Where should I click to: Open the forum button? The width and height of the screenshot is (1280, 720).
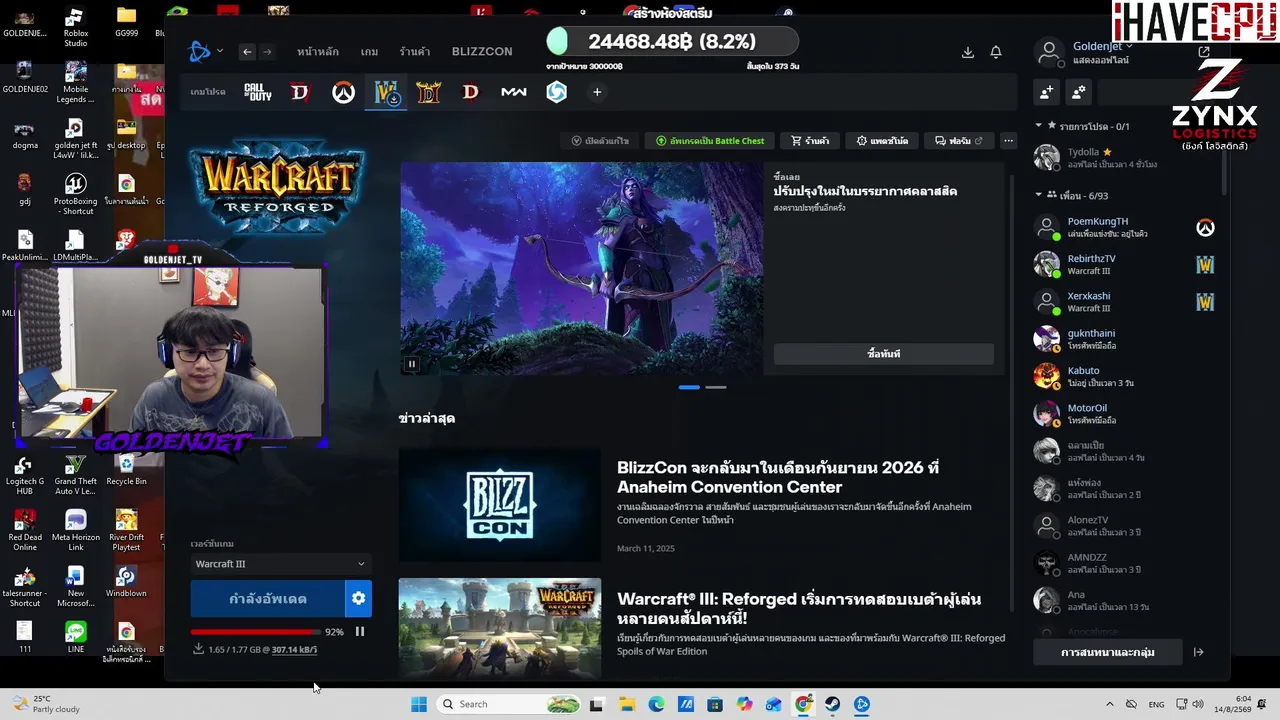(x=959, y=141)
